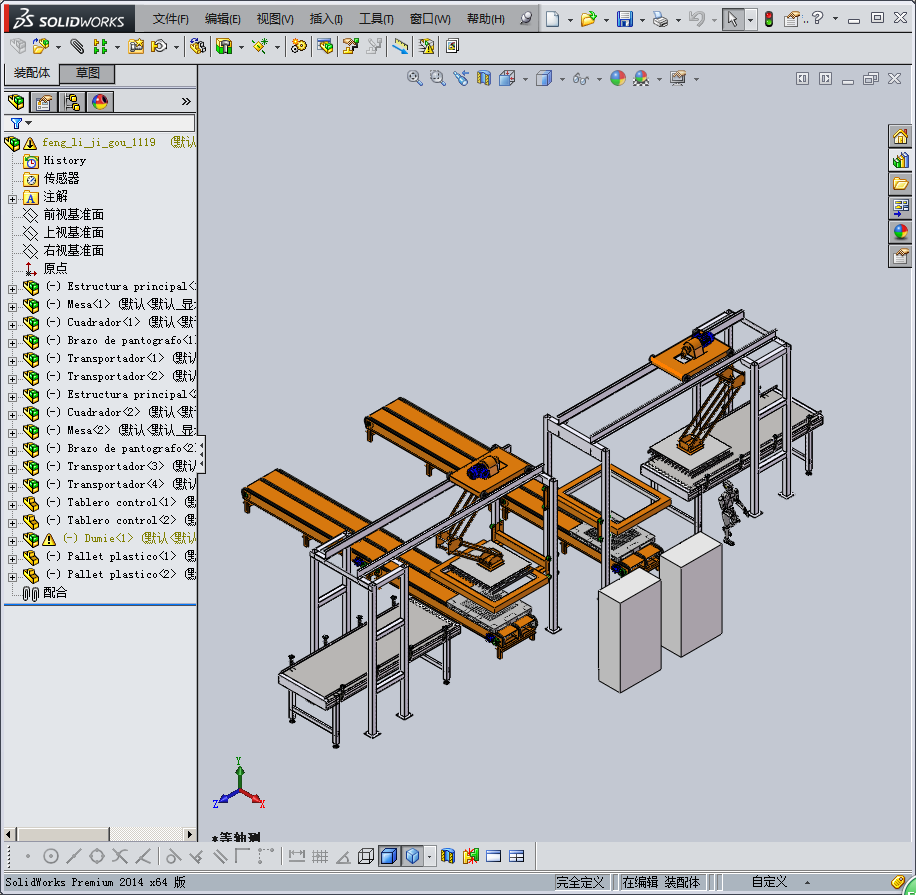The image size is (916, 895).
Task: Click the rebuild traffic light icon
Action: click(768, 19)
